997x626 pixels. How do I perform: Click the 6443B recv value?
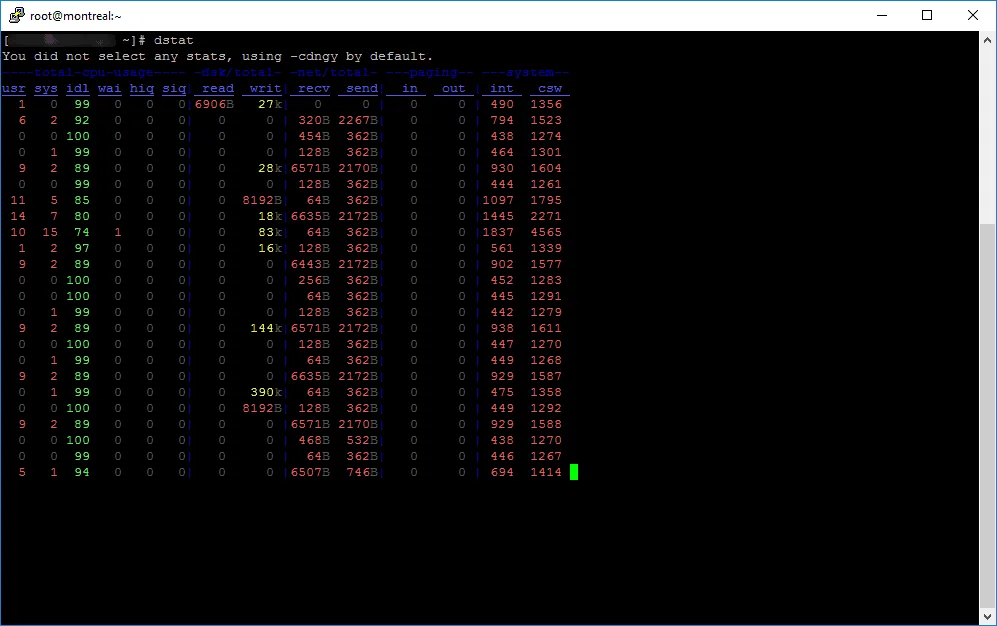310,264
